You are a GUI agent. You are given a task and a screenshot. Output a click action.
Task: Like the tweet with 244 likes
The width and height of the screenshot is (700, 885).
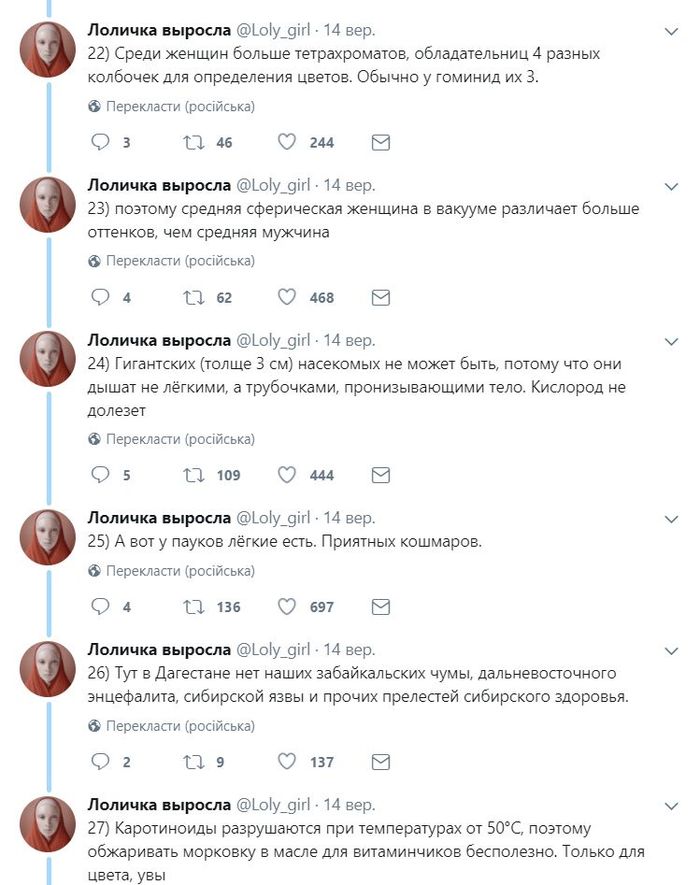287,143
